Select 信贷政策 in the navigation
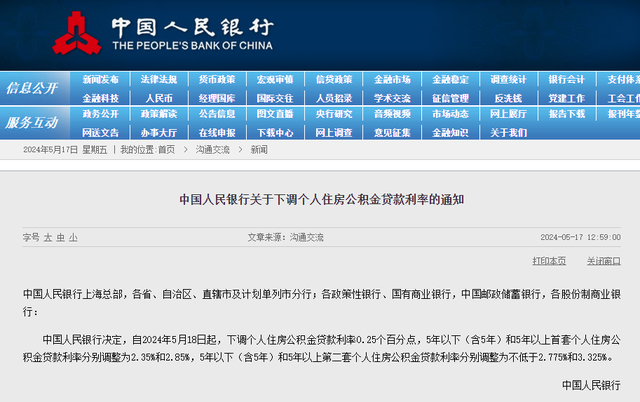 coord(334,80)
